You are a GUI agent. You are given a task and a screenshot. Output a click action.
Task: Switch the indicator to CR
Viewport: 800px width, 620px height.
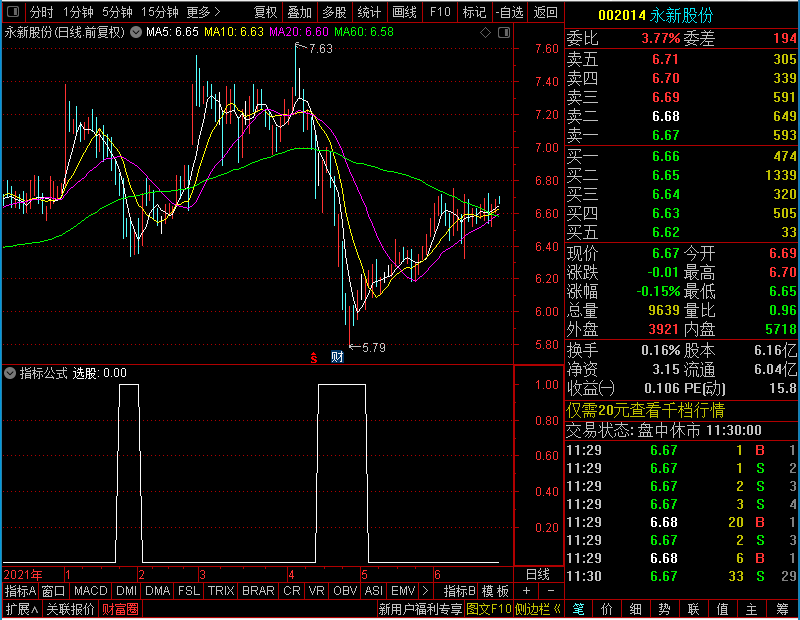pyautogui.click(x=292, y=591)
